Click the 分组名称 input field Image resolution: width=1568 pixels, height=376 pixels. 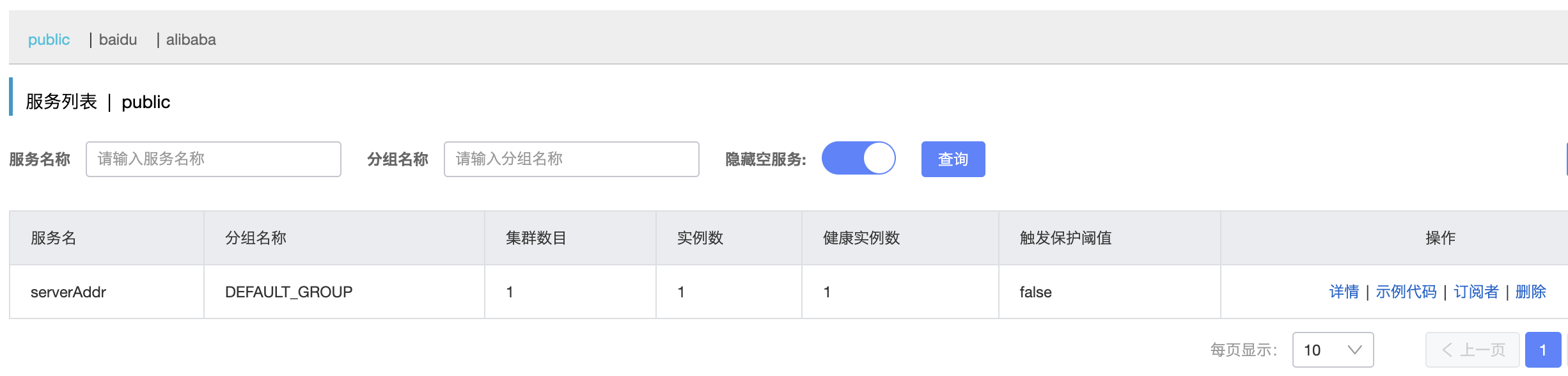click(x=572, y=159)
